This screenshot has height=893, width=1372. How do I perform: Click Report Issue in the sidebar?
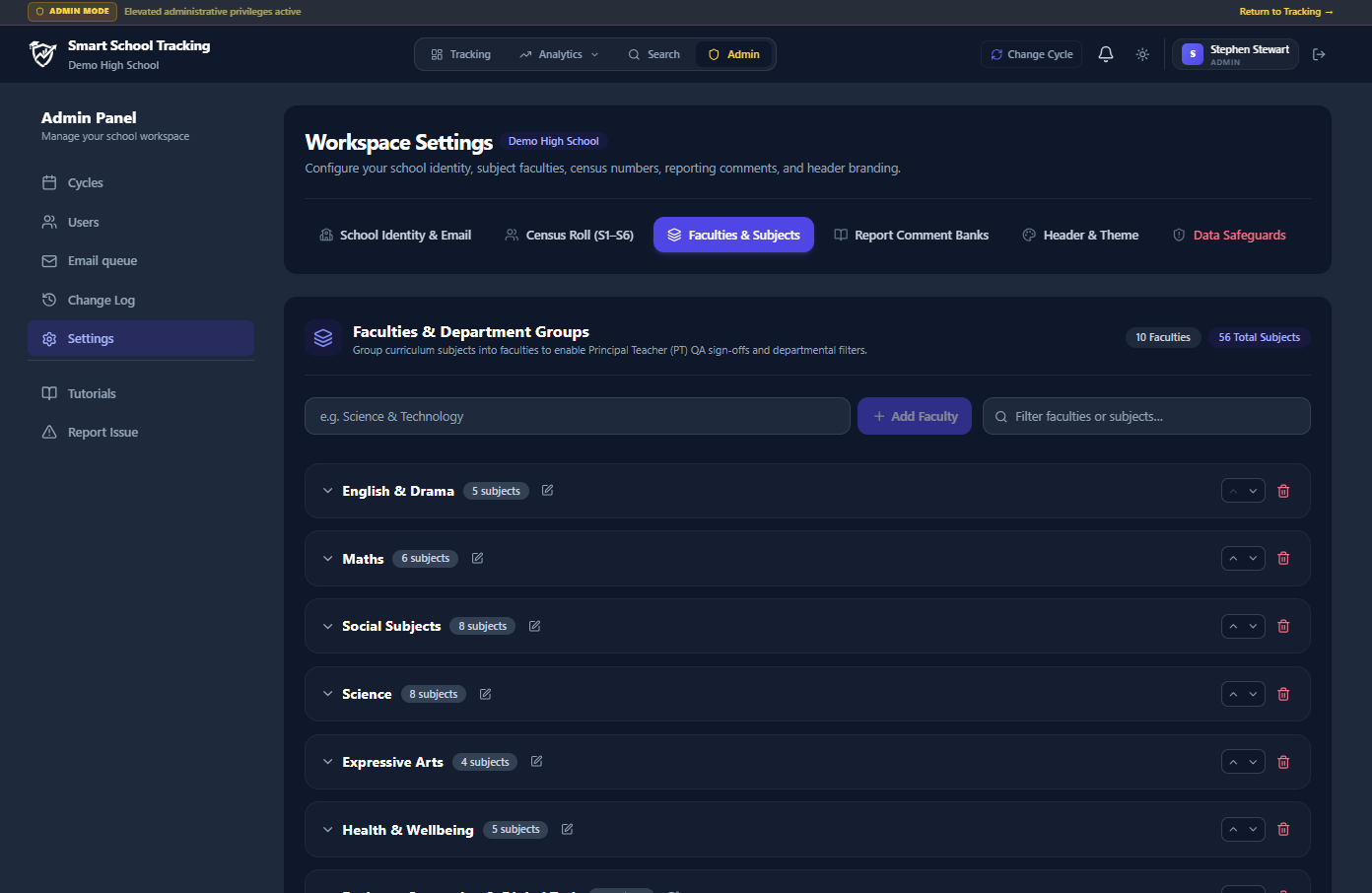coord(141,432)
